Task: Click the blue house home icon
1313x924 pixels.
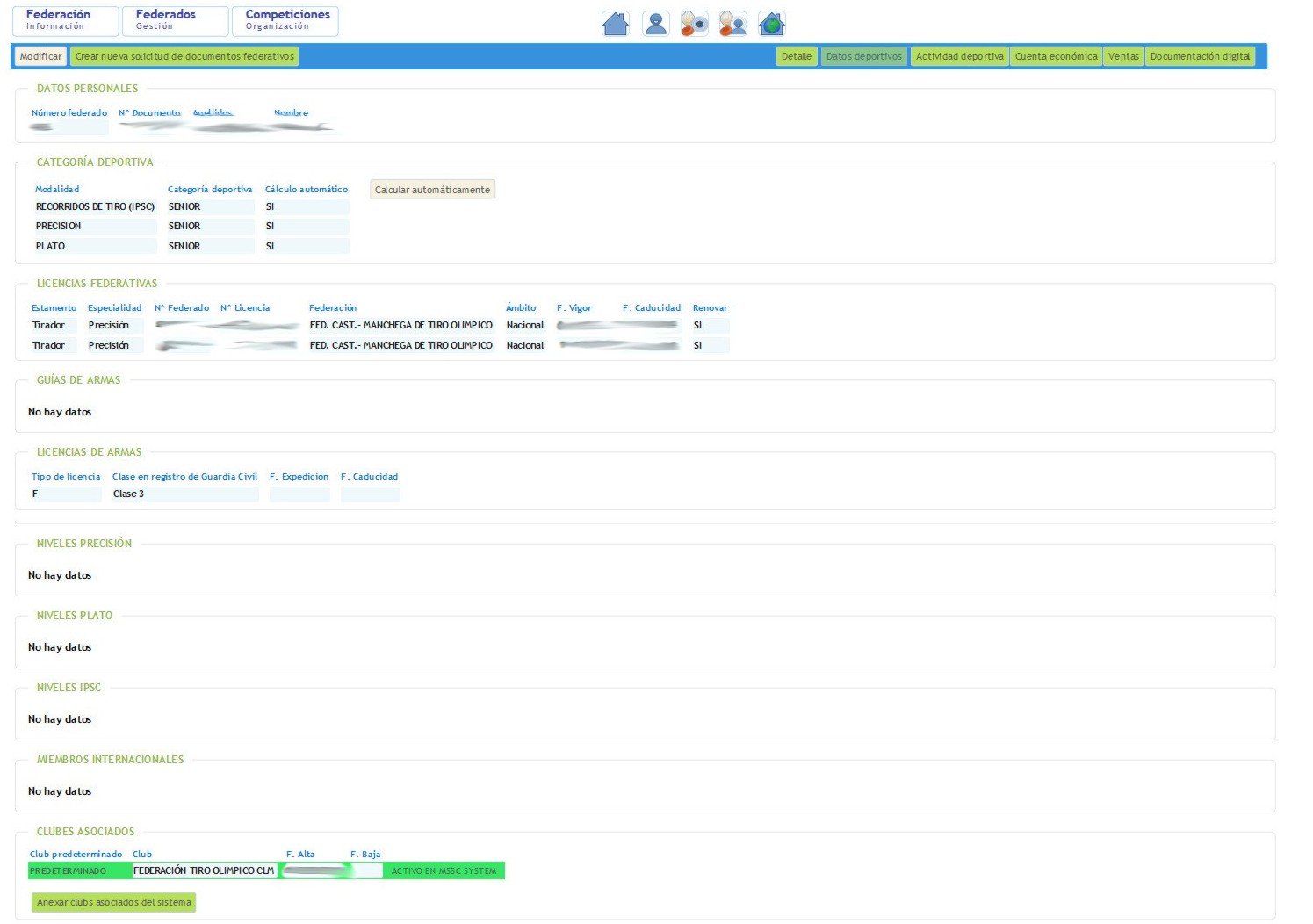Action: click(x=615, y=24)
